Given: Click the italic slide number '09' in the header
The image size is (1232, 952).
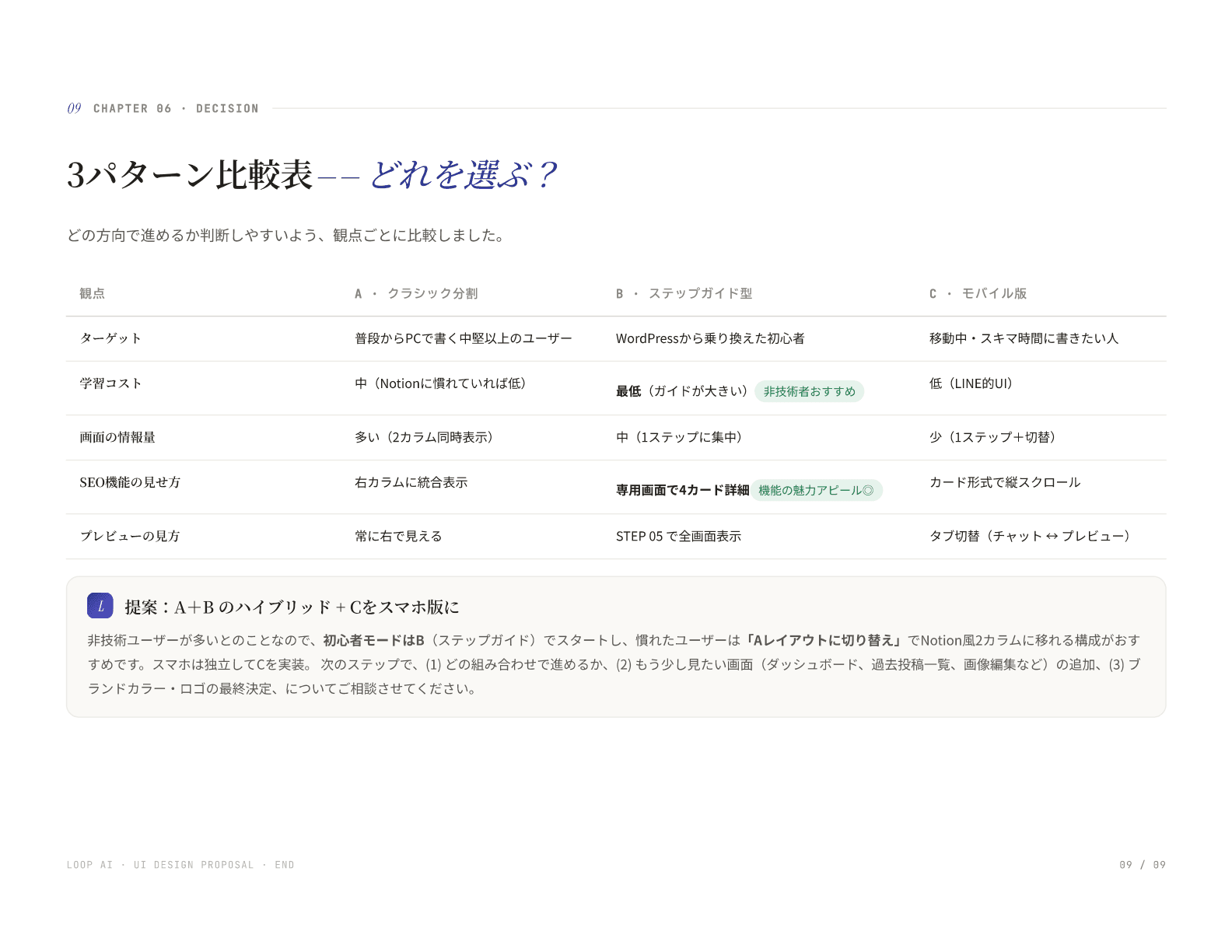Looking at the screenshot, I should [74, 108].
